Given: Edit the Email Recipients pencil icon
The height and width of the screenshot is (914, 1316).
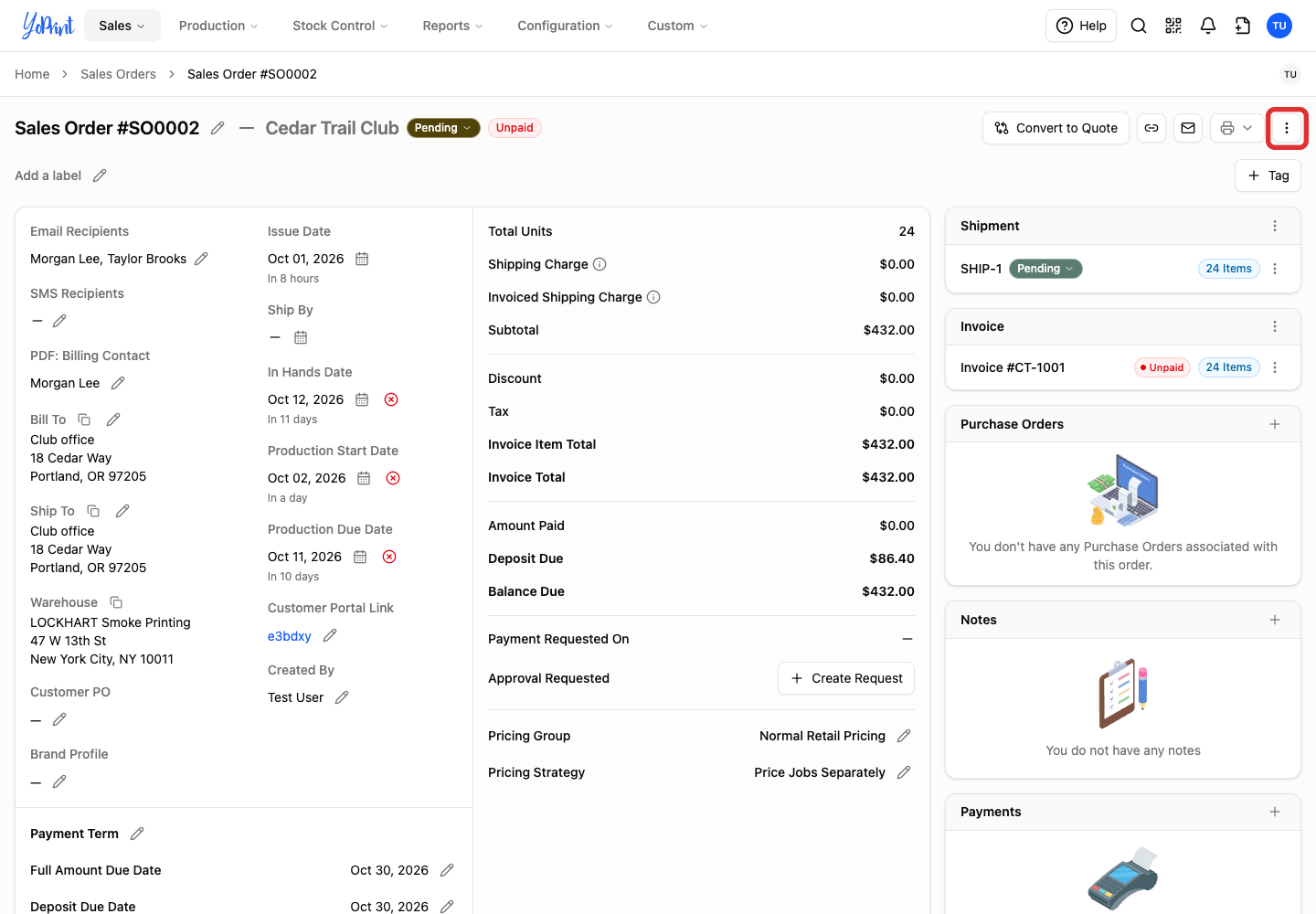Looking at the screenshot, I should point(201,259).
